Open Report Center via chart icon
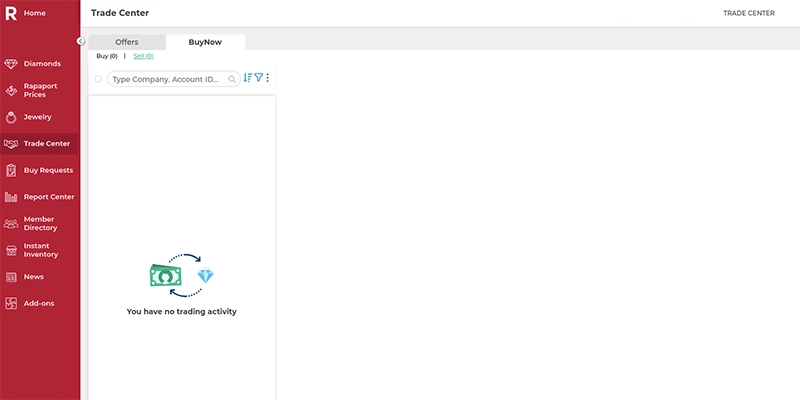Screen dimensions: 800x400 coord(11,197)
